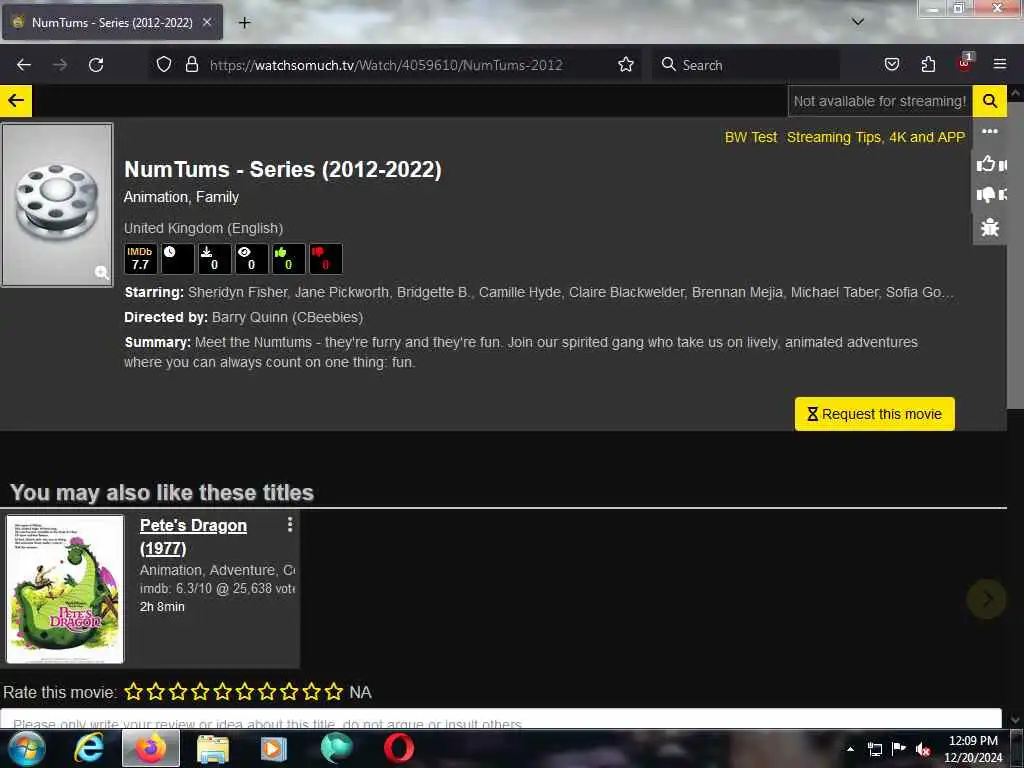Click the Firefox Search box
Screen dimensions: 1024x768
tap(745, 65)
